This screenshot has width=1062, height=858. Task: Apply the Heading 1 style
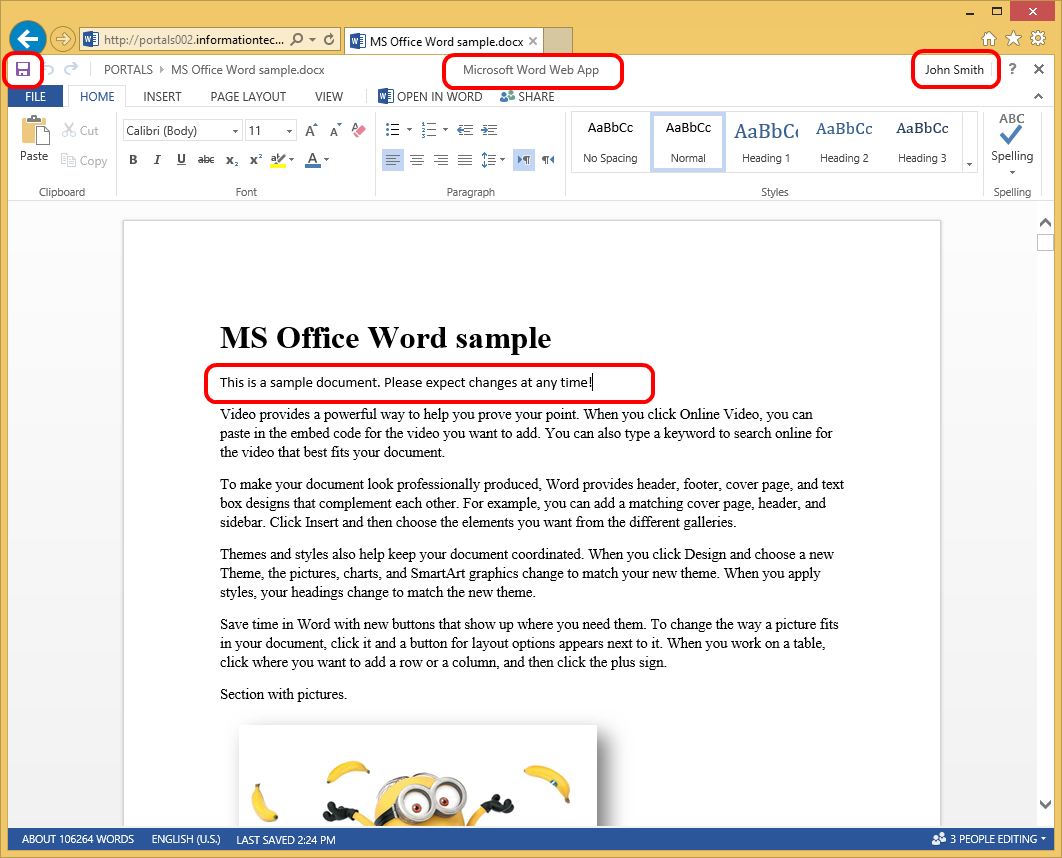pyautogui.click(x=765, y=142)
